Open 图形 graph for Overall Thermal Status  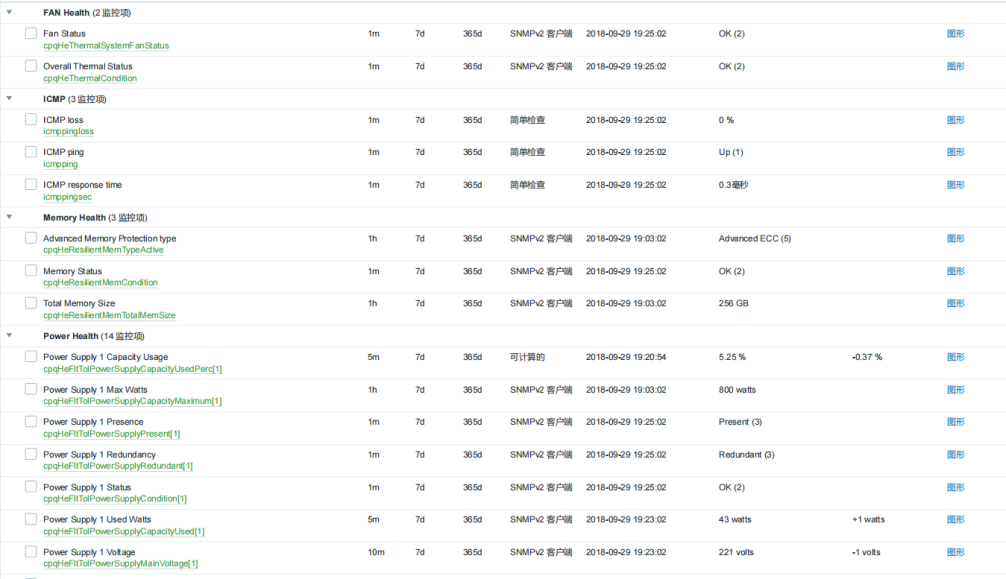point(955,67)
